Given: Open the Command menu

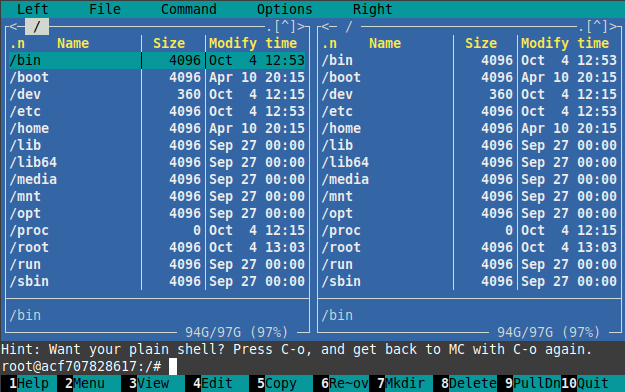Looking at the screenshot, I should 189,9.
